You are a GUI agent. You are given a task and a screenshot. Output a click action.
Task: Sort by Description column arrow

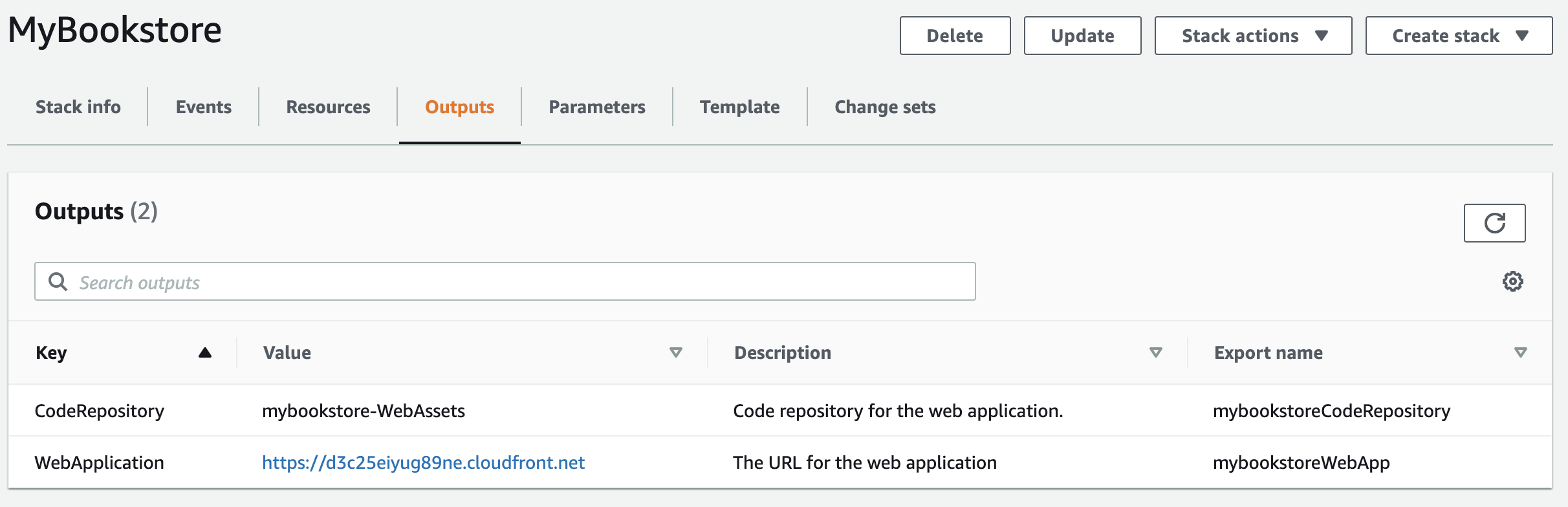(1156, 352)
